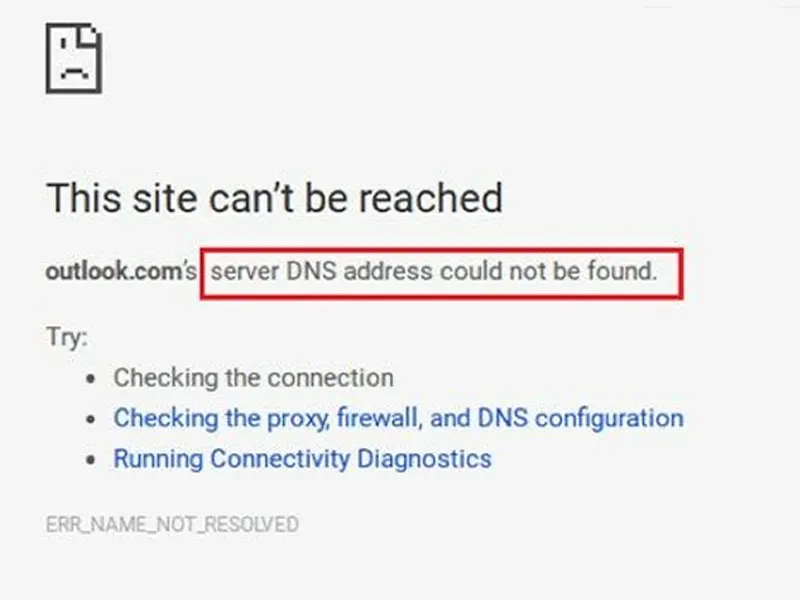The width and height of the screenshot is (800, 600).
Task: Click the "Checking the connection" suggestion text
Action: pos(254,378)
